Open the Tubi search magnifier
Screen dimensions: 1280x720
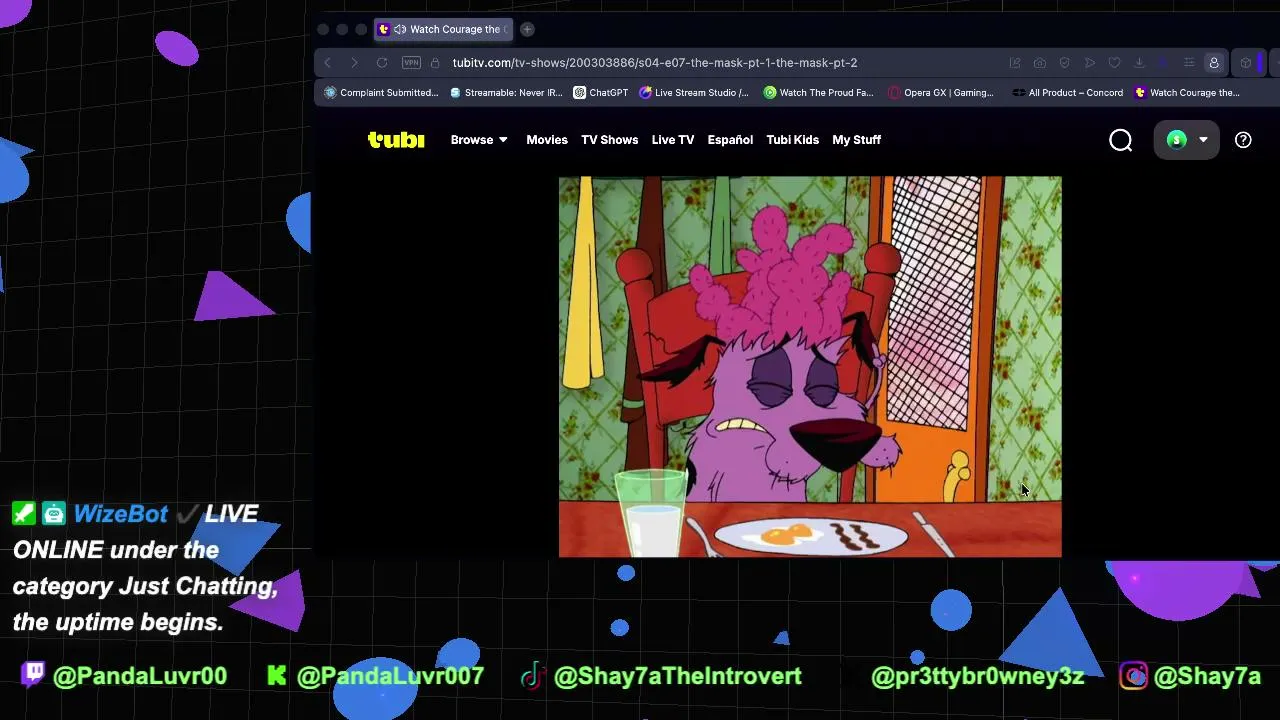(1120, 140)
